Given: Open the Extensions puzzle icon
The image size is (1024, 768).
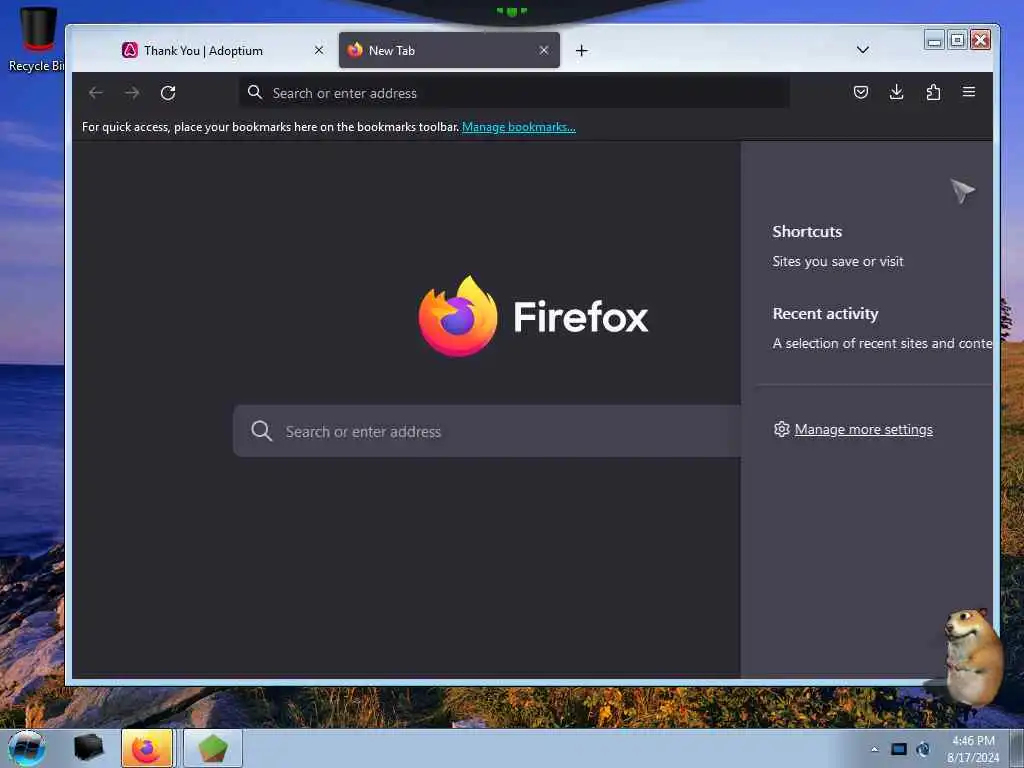Looking at the screenshot, I should 933,92.
